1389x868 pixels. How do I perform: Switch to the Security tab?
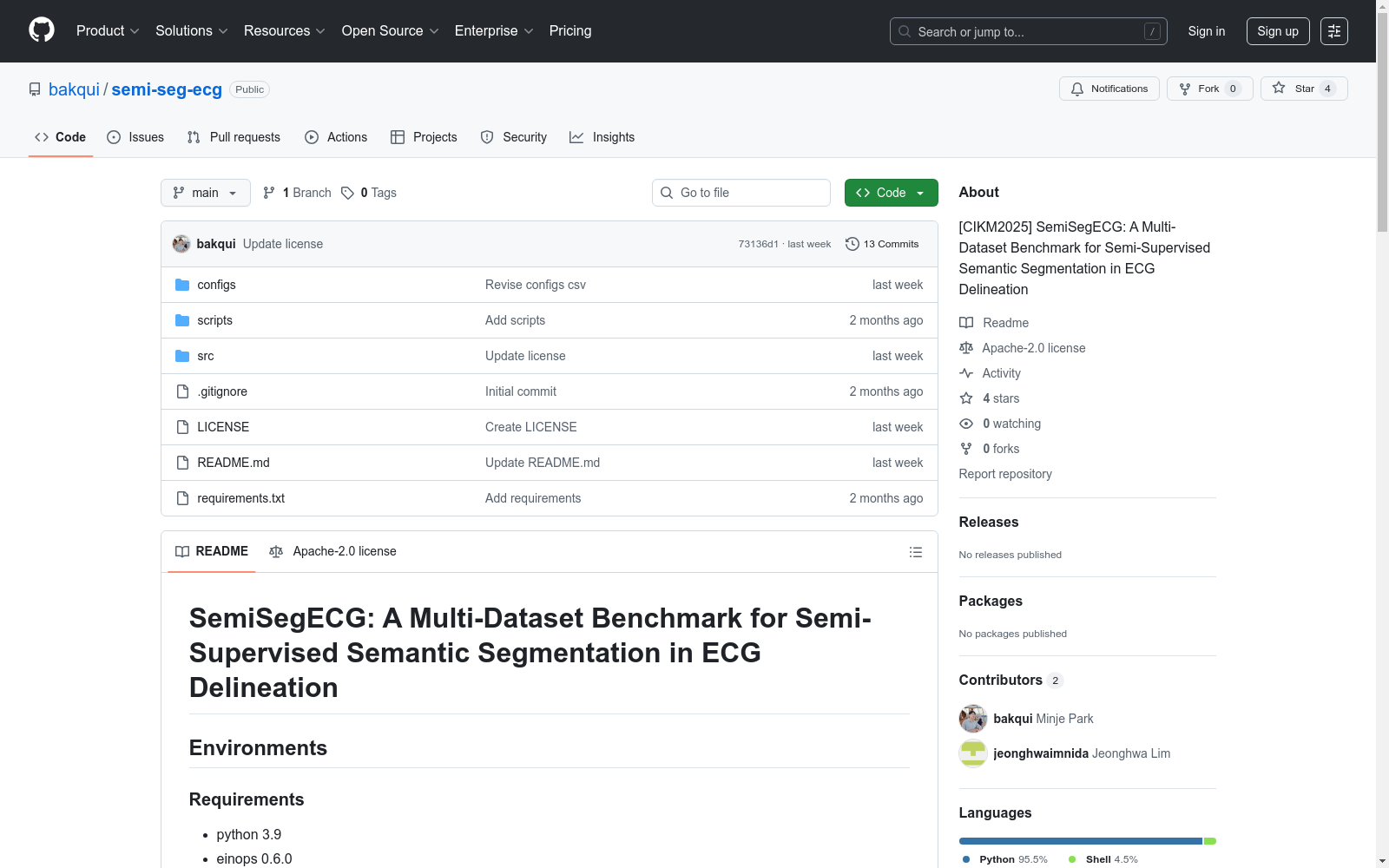pyautogui.click(x=514, y=137)
